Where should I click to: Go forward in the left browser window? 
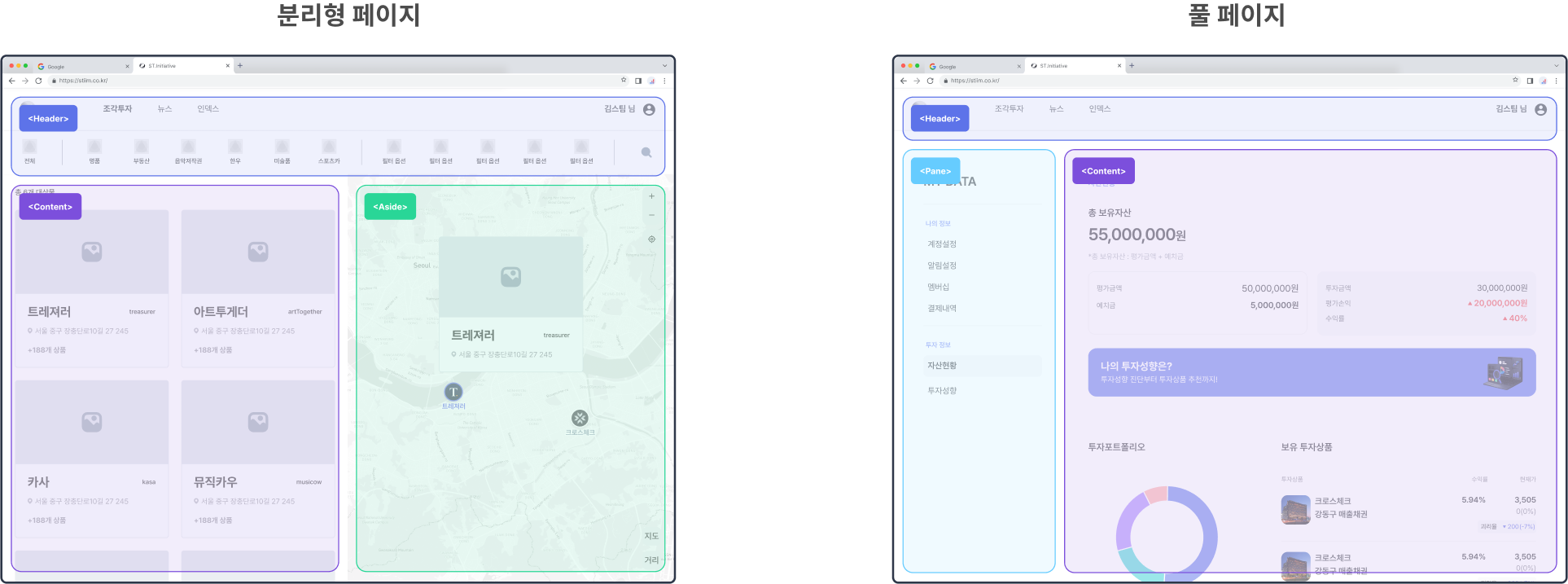point(25,81)
